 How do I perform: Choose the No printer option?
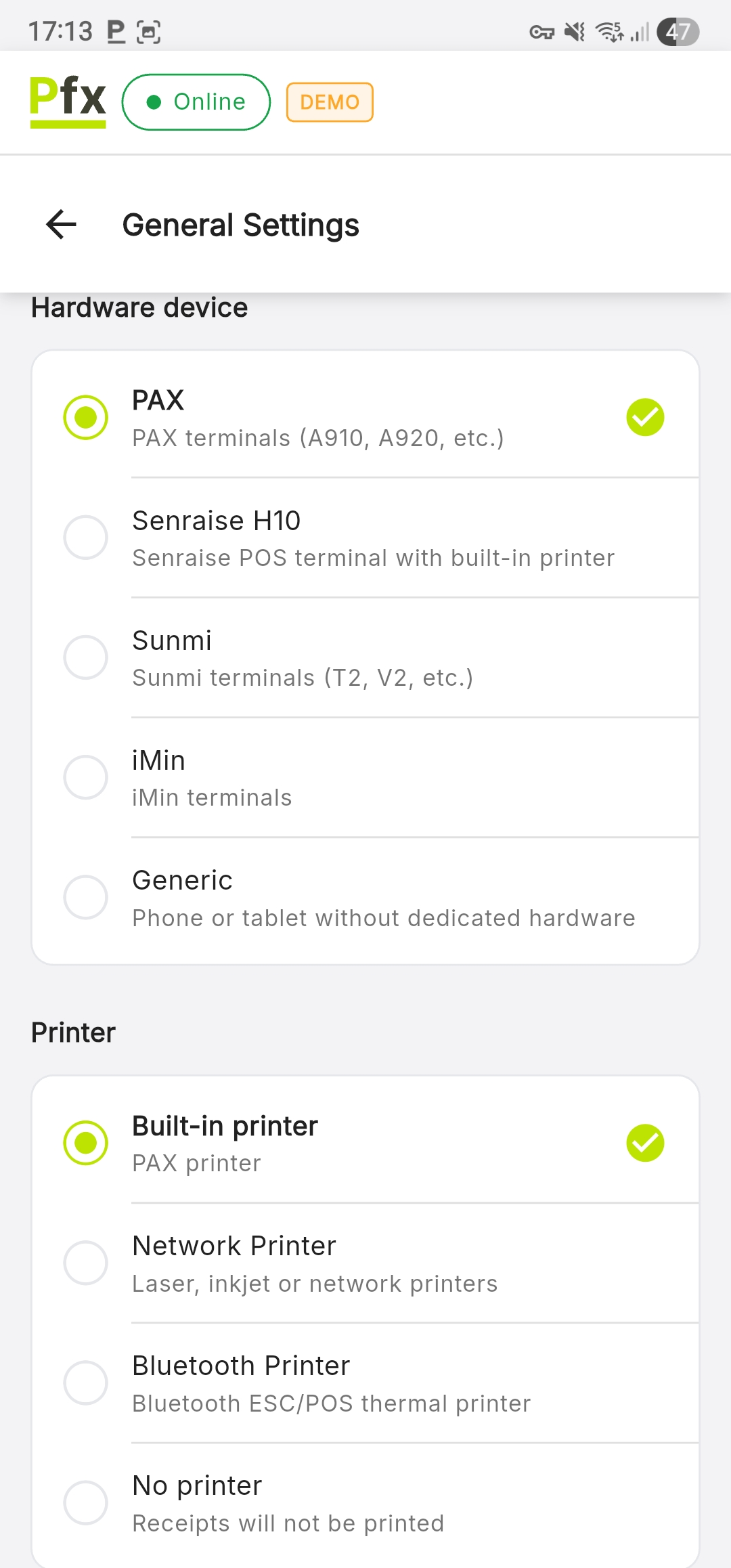(x=86, y=1502)
